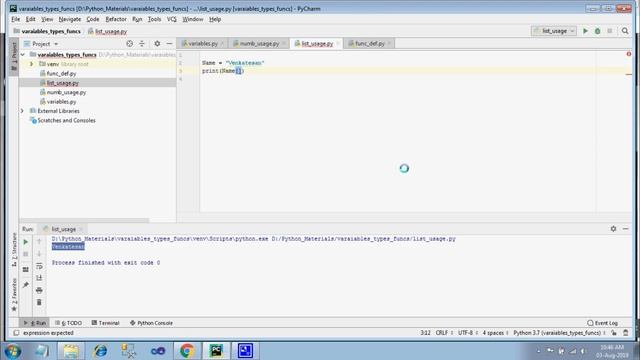Start debugging with the bug icon

[598, 31]
